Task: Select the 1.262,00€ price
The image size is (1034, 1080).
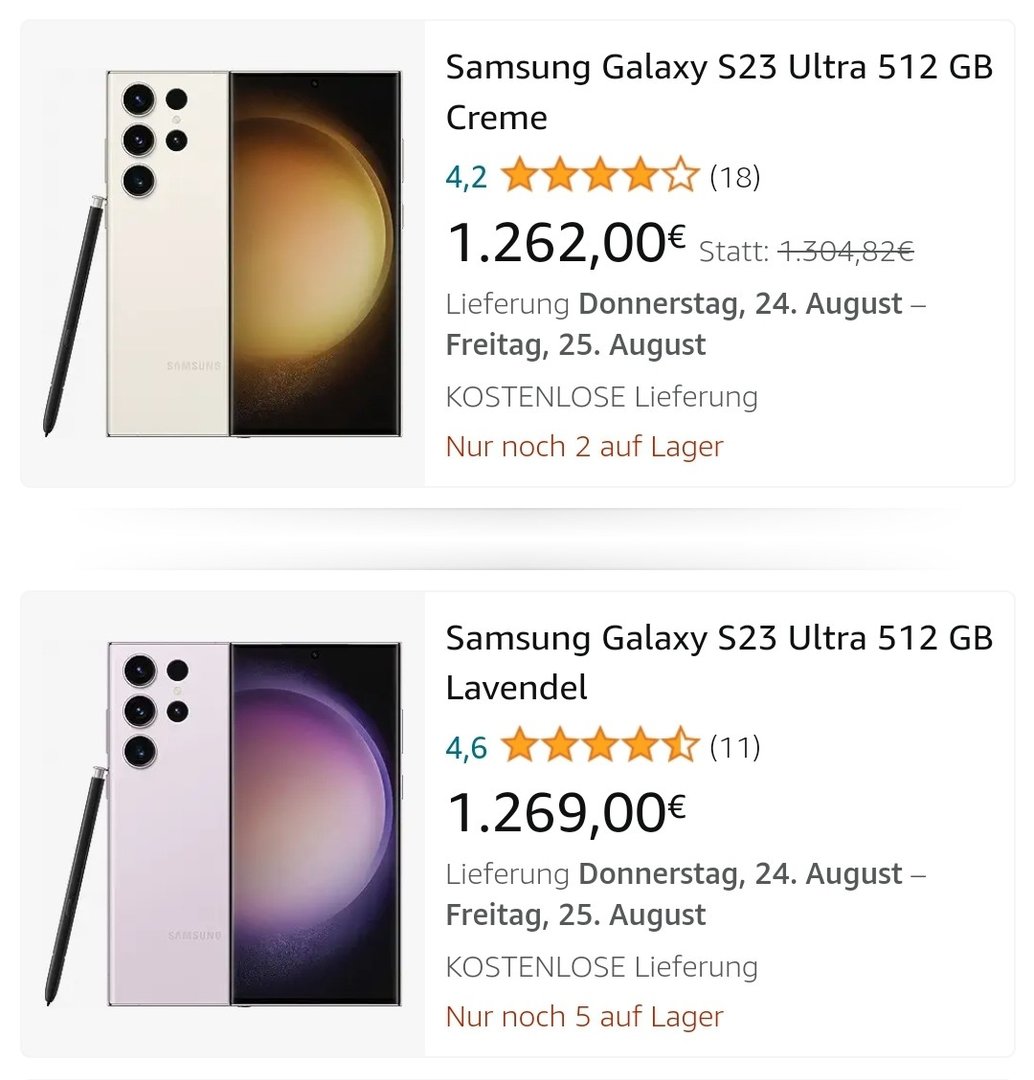Action: point(565,243)
